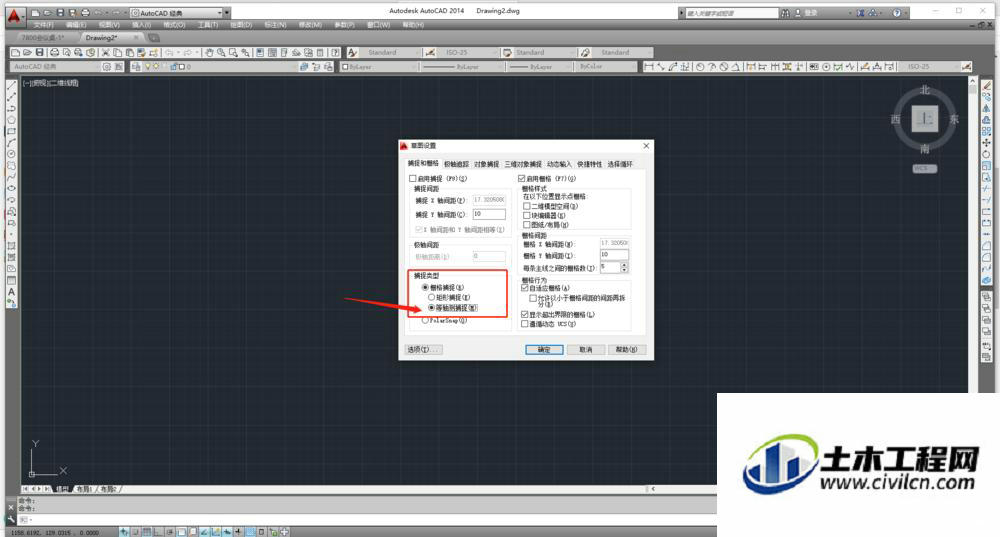Click the Save icon in the standard toolbar

pyautogui.click(x=40, y=52)
